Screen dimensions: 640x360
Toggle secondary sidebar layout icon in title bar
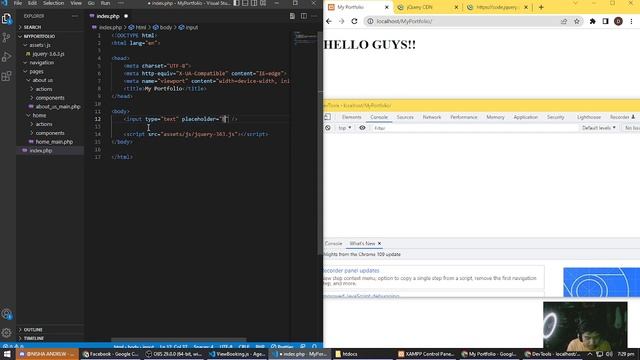coord(254,3)
